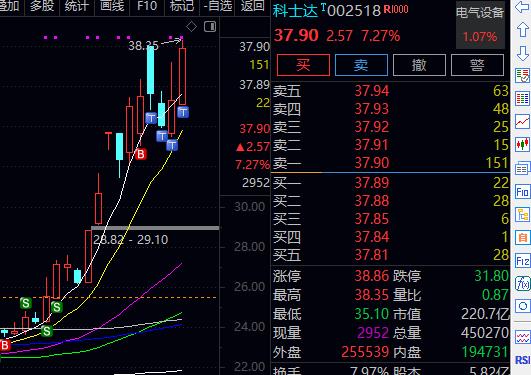
Task: Click the 警 alert button
Action: tap(477, 65)
